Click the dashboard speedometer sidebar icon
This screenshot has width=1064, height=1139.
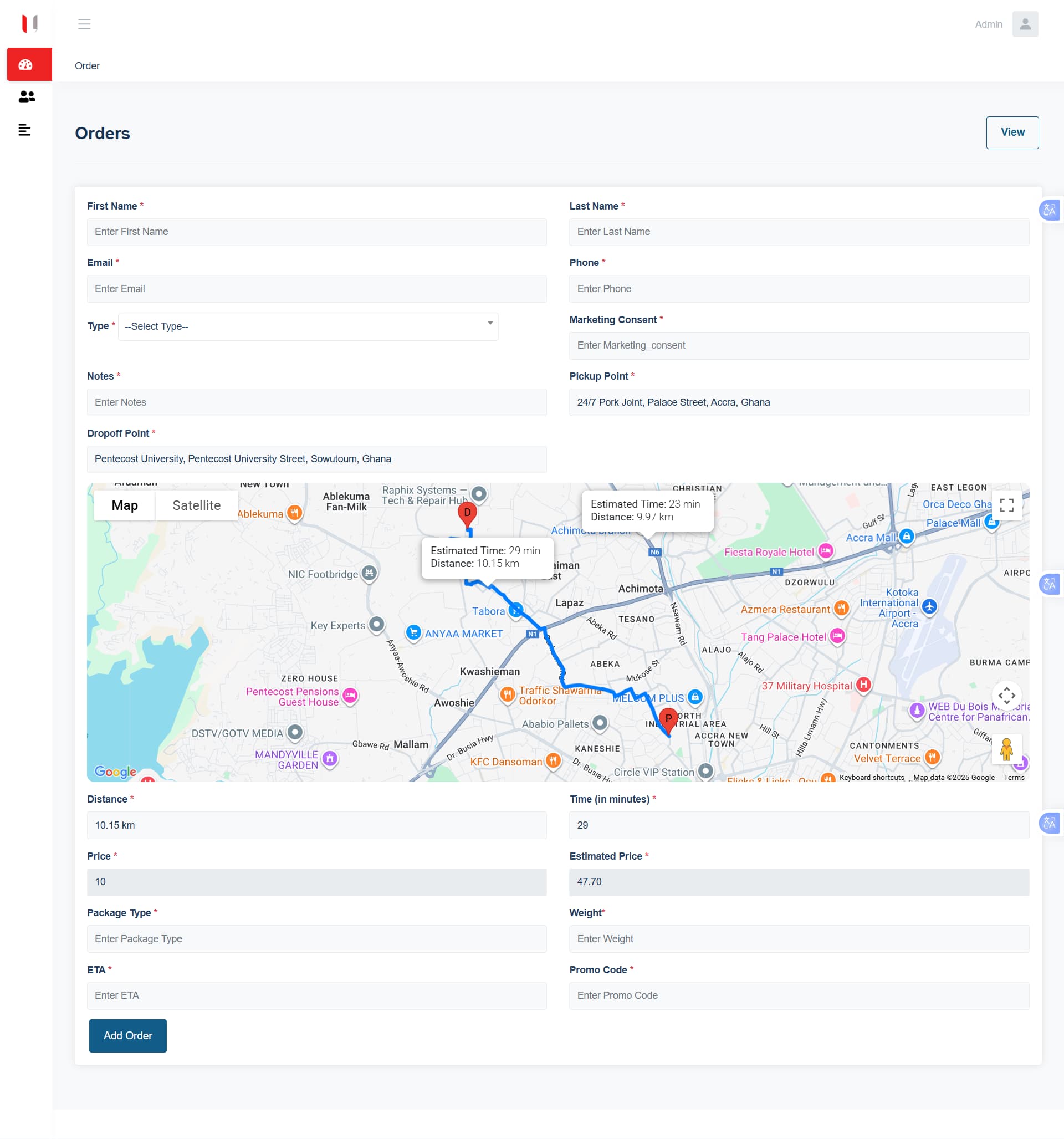(26, 65)
